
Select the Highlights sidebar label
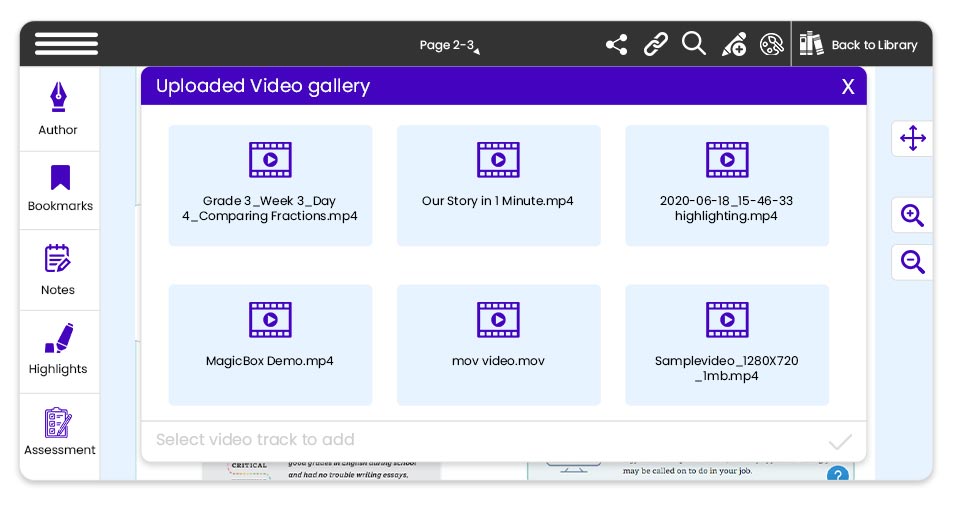(x=58, y=369)
